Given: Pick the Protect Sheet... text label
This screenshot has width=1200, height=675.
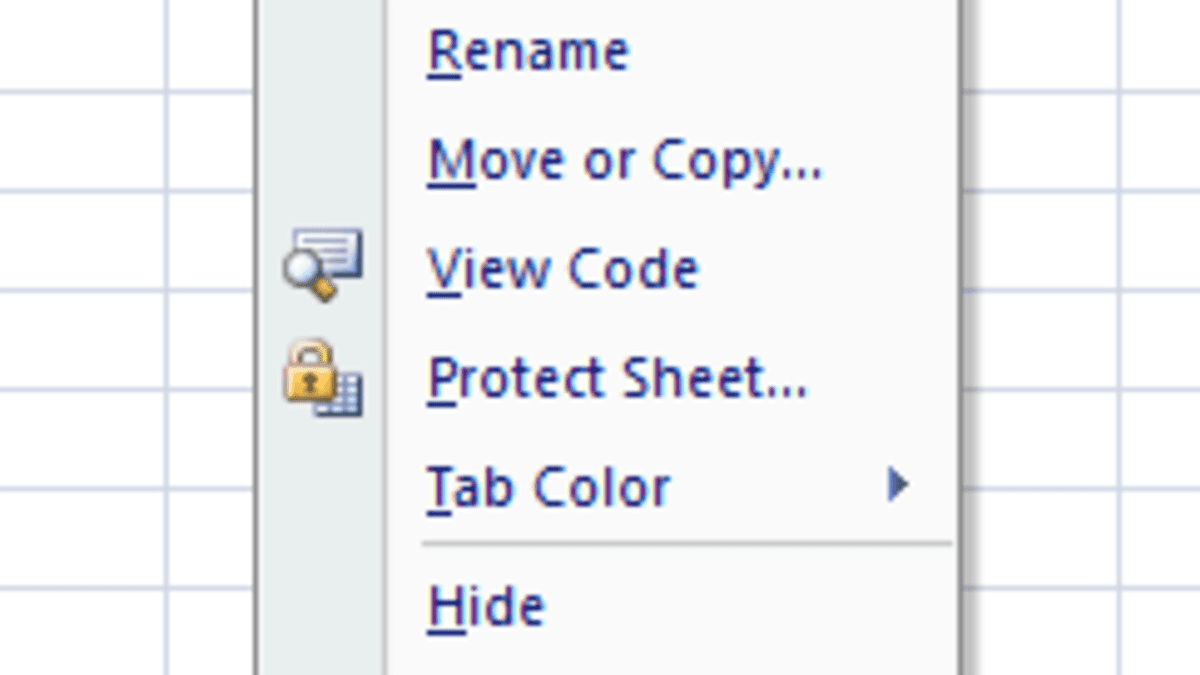Looking at the screenshot, I should pyautogui.click(x=617, y=378).
